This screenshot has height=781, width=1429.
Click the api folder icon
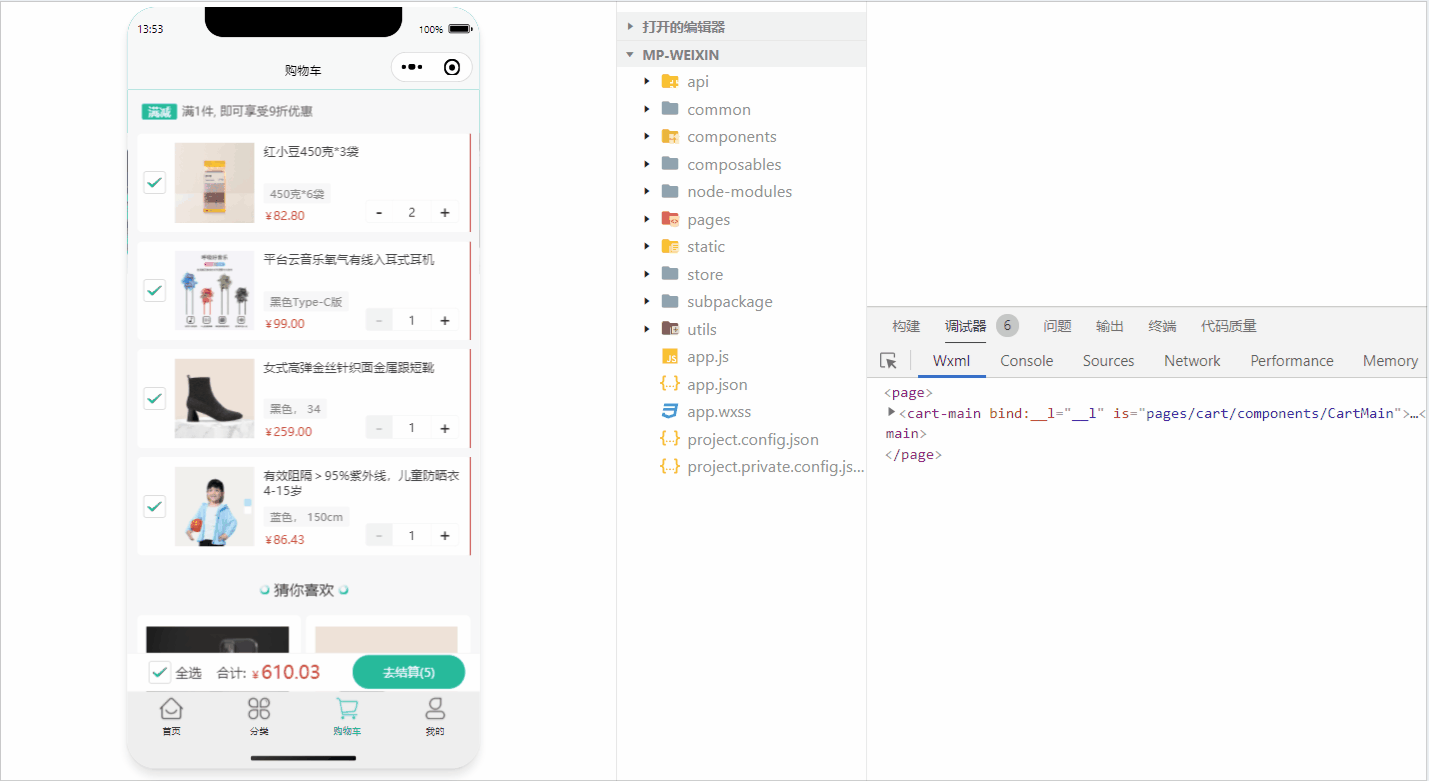coord(670,82)
